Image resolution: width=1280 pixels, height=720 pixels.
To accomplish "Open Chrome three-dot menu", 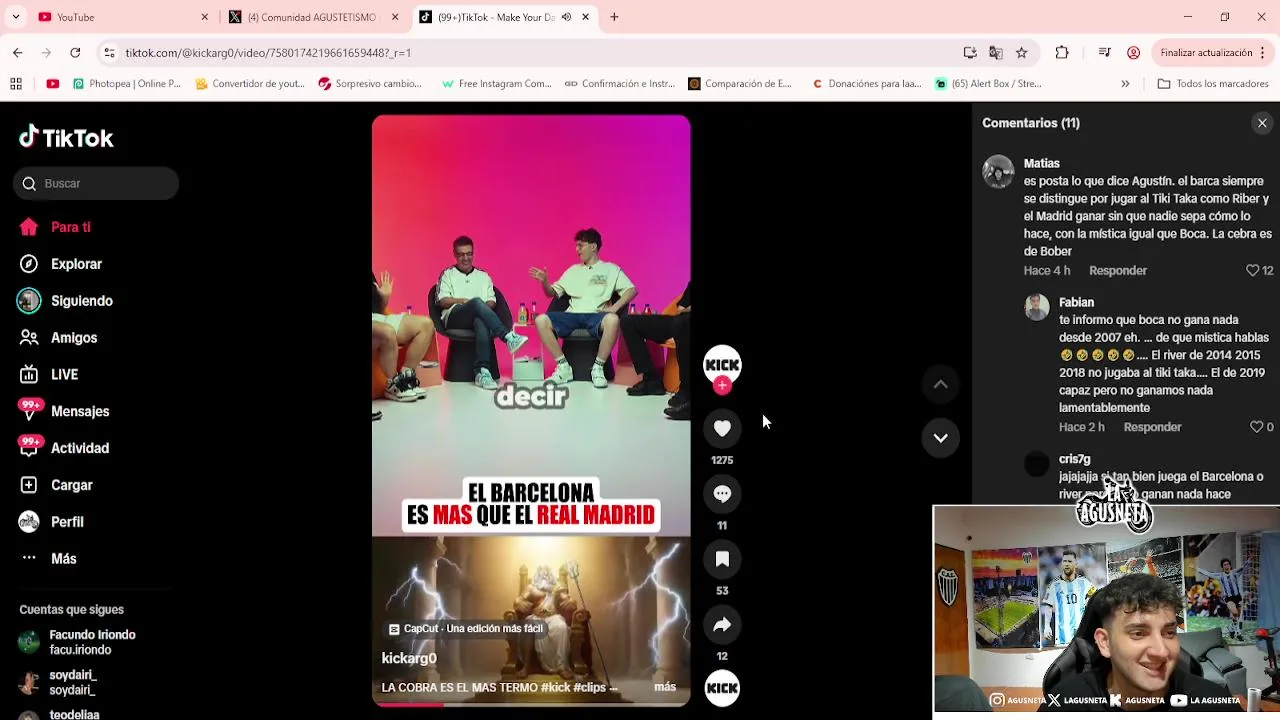I will tap(1264, 53).
